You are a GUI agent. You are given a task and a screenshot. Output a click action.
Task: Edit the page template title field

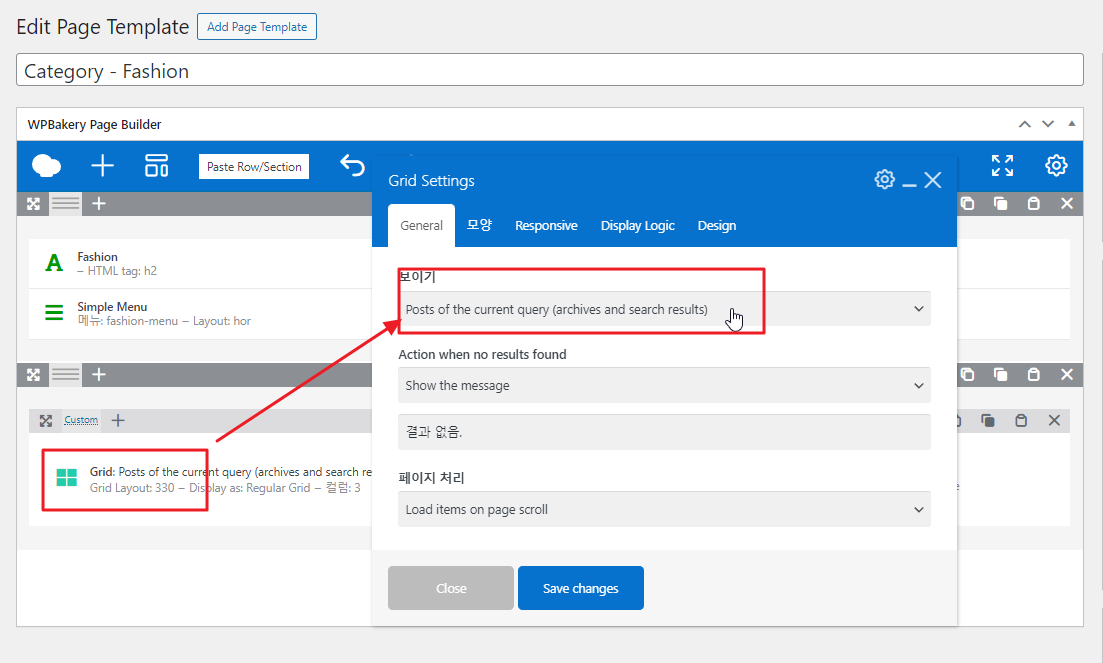(549, 70)
